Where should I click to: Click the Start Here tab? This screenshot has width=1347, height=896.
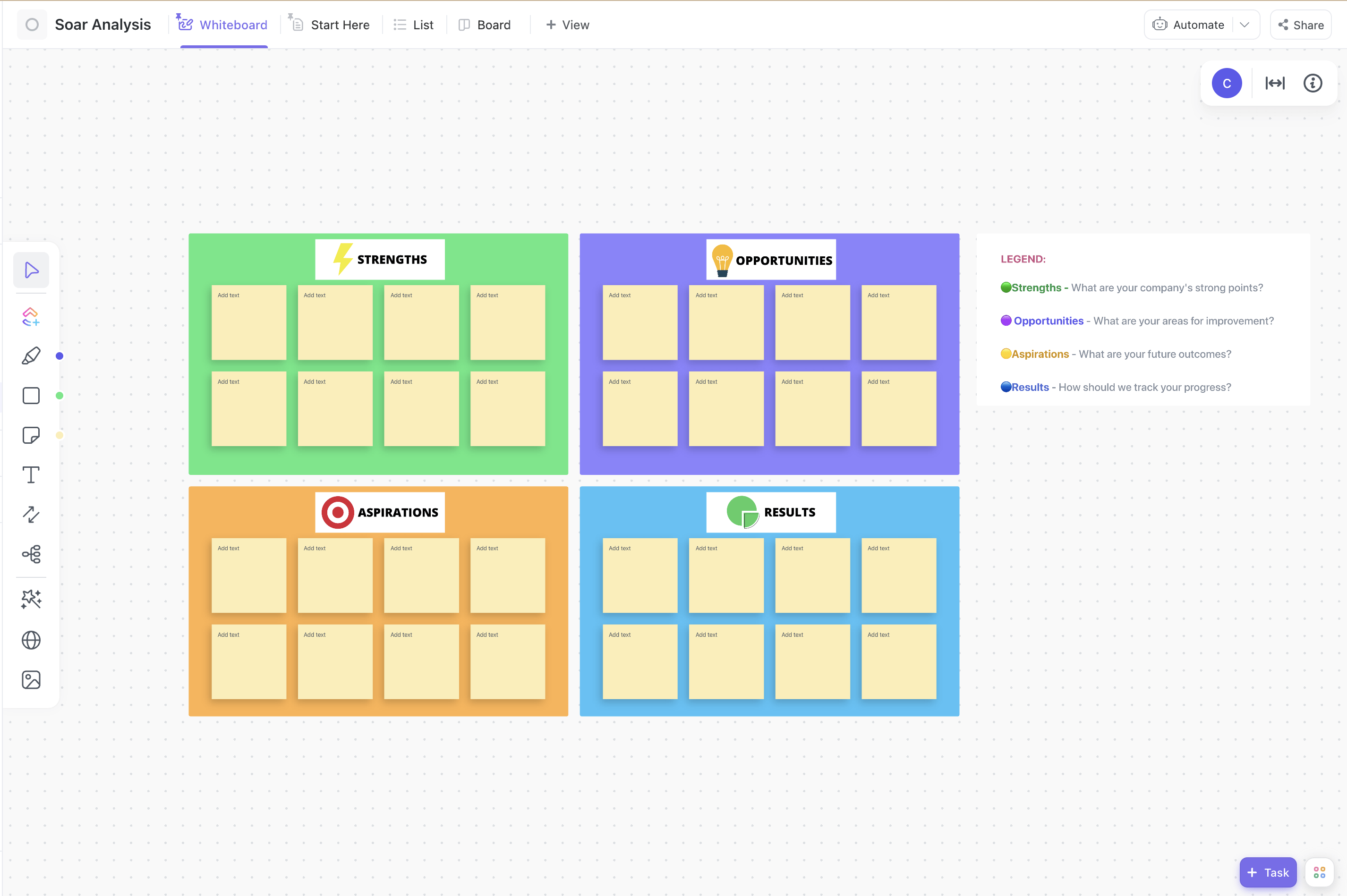[x=340, y=24]
